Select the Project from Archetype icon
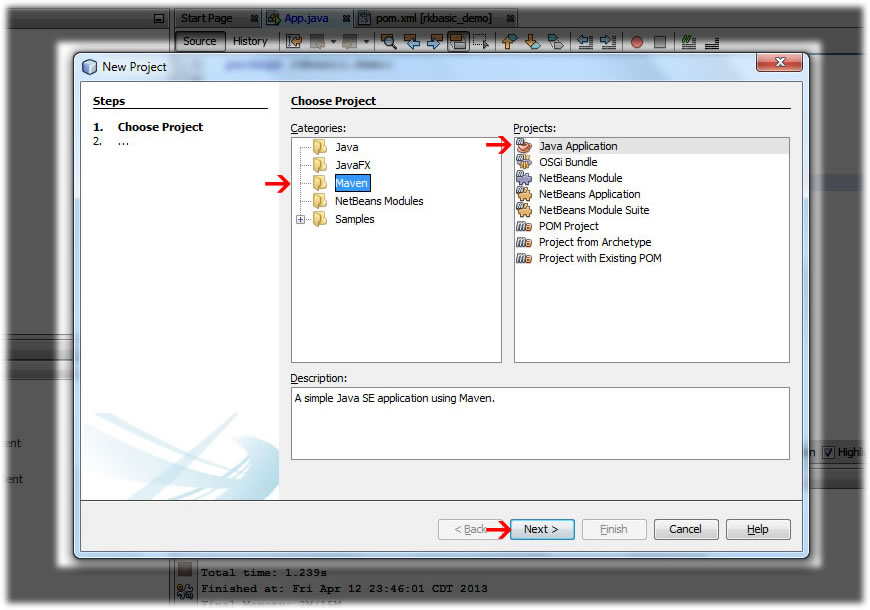 pyautogui.click(x=524, y=243)
